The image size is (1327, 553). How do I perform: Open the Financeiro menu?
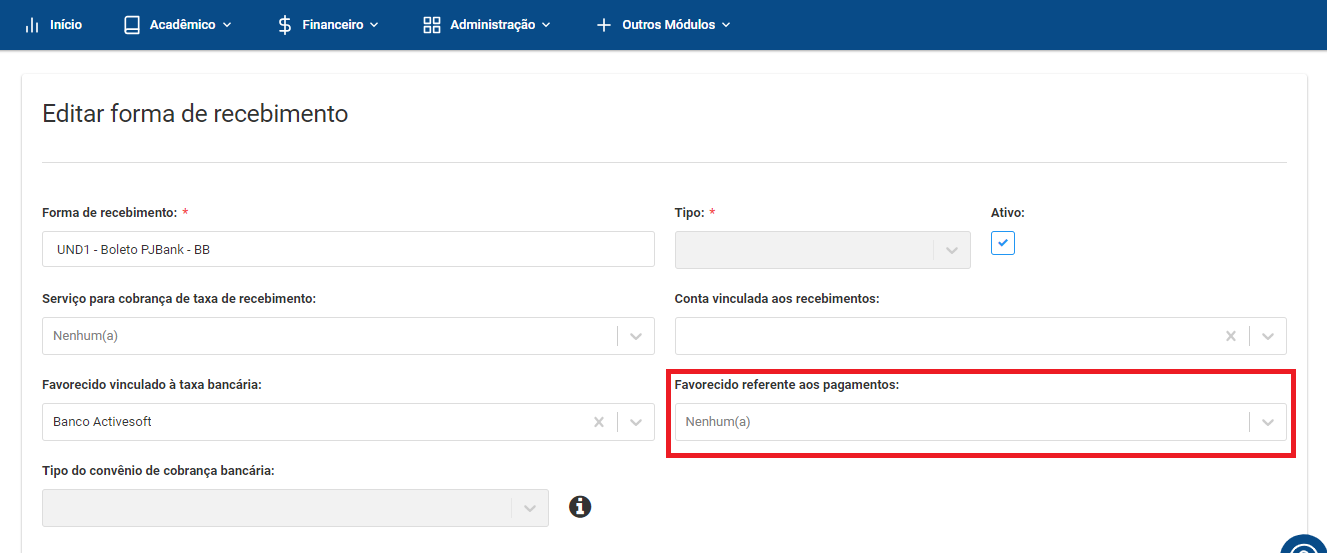[x=328, y=25]
